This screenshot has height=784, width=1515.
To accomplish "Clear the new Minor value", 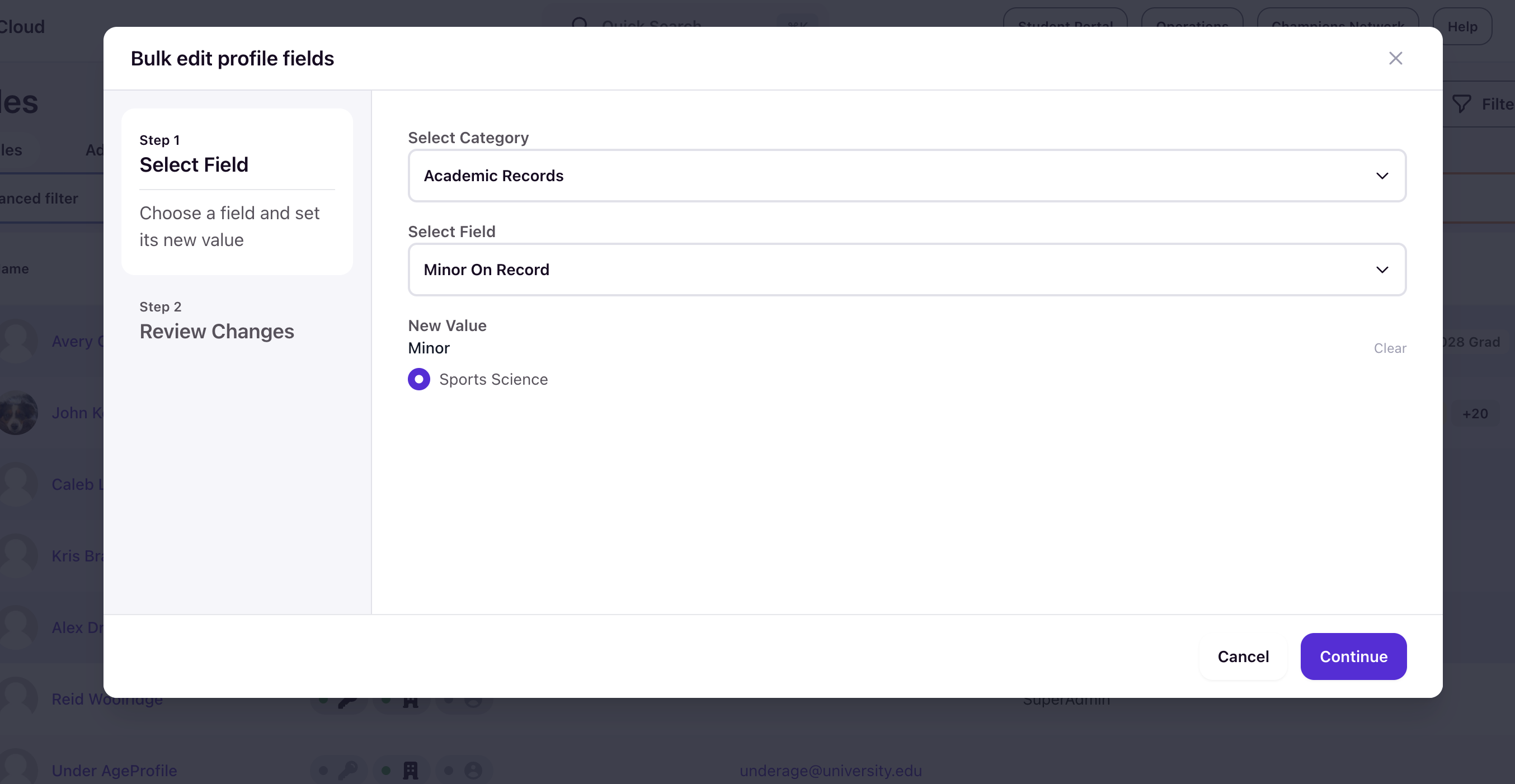I will point(1390,348).
